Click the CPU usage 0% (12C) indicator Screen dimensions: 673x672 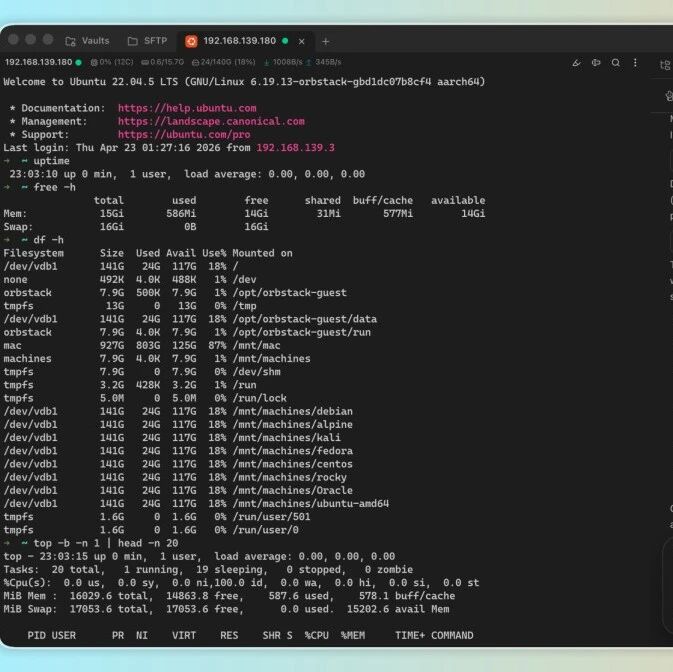point(112,62)
